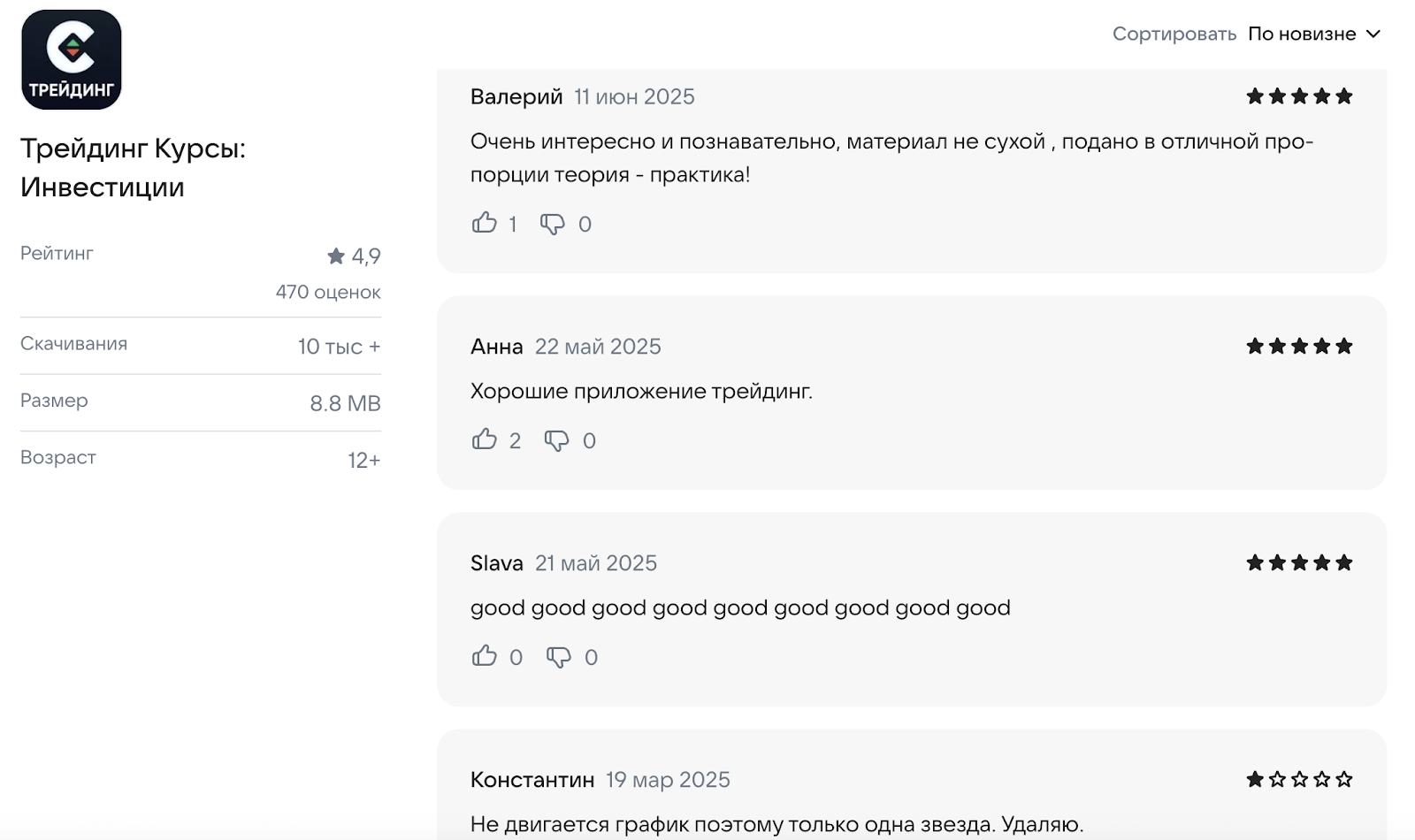The image size is (1415, 840).
Task: Dislike Валерий's review with thumbs down
Action: [x=553, y=224]
